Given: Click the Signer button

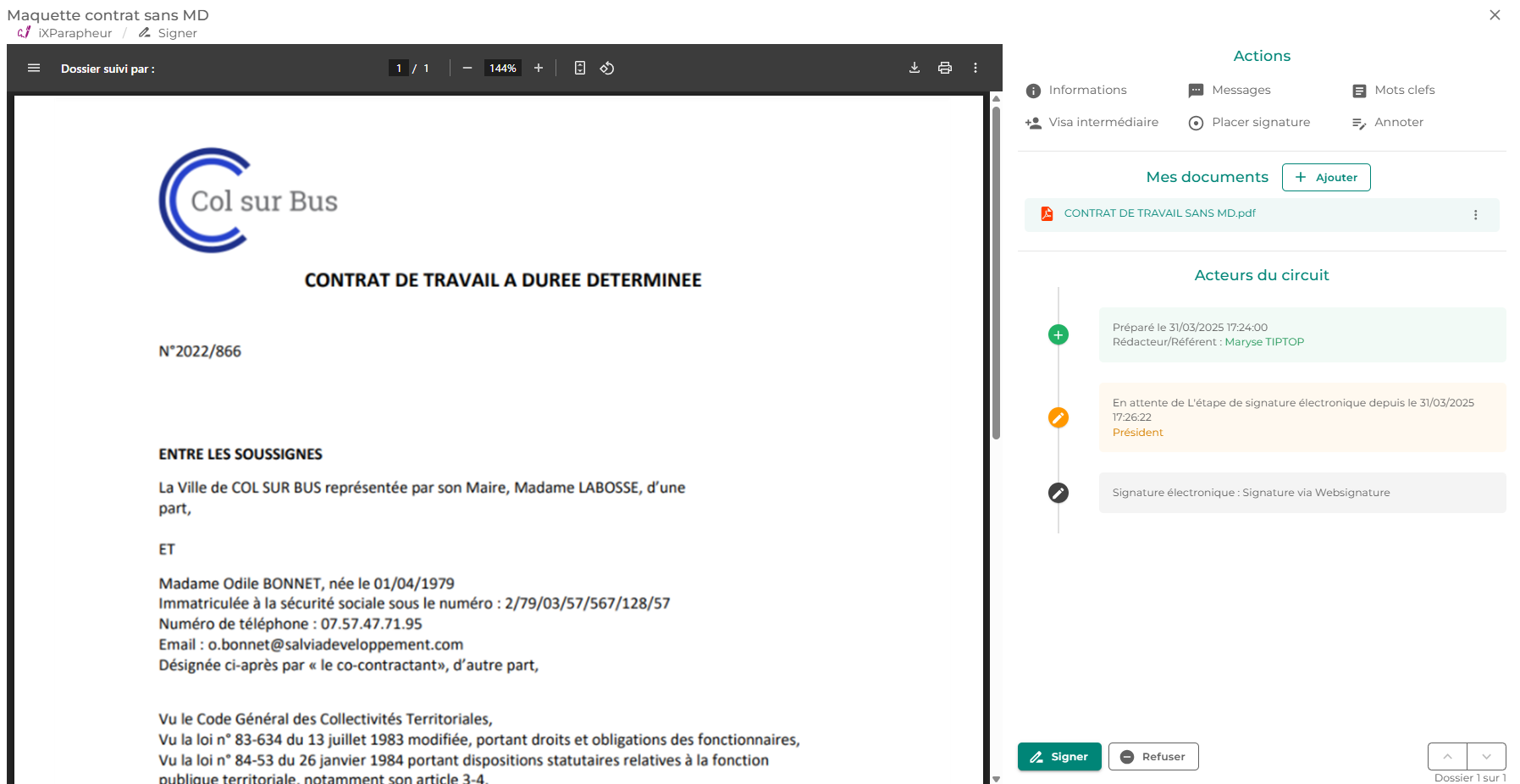Looking at the screenshot, I should (1059, 756).
